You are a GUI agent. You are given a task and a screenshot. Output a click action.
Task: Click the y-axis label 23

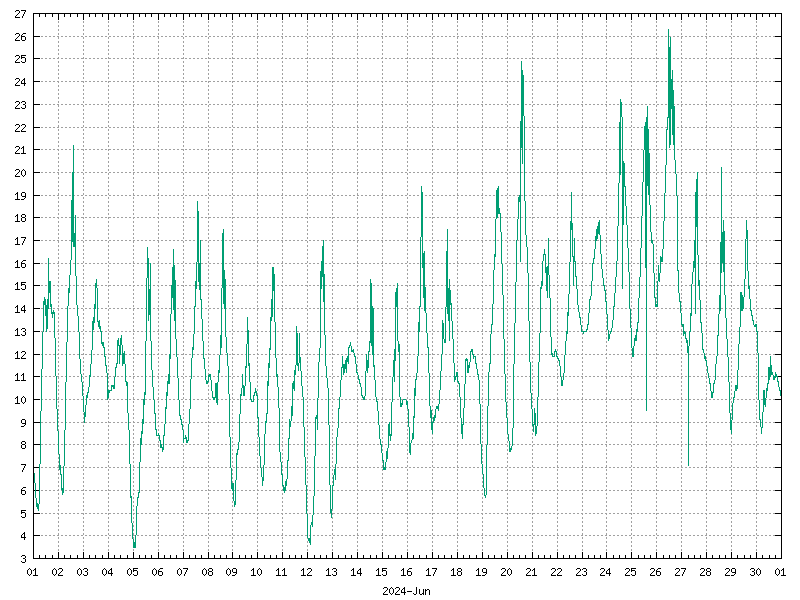pyautogui.click(x=20, y=105)
